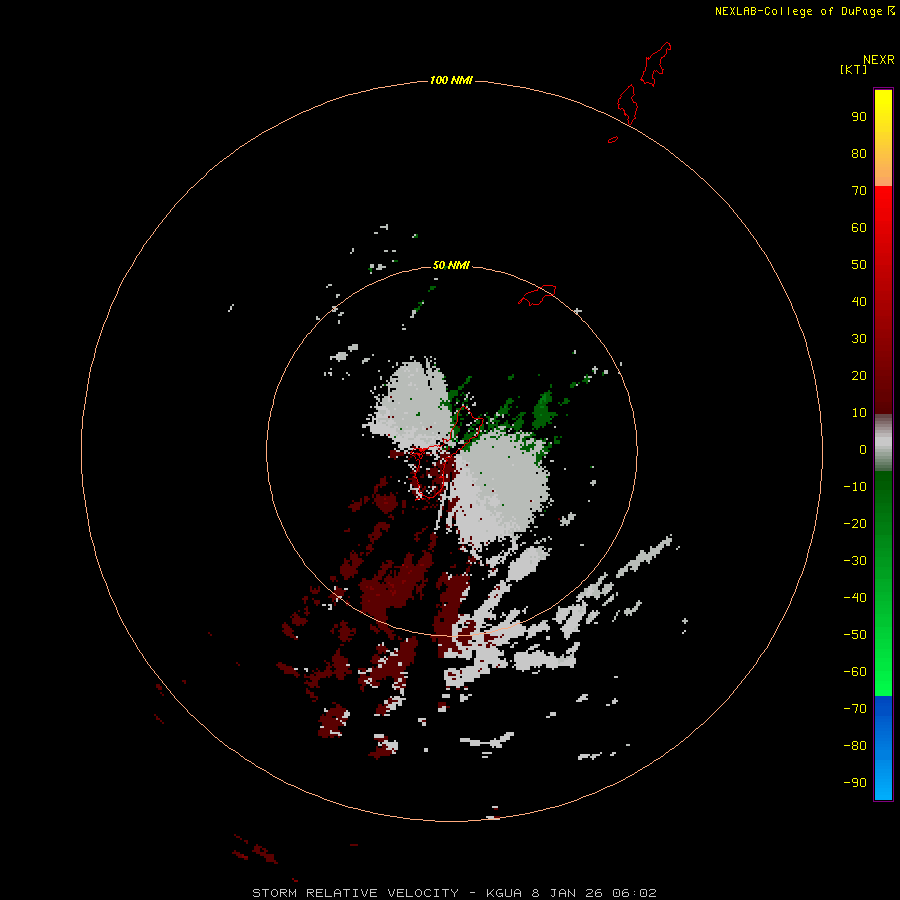Click the -10 value on the velocity scale
The height and width of the screenshot is (900, 900).
coord(855,487)
